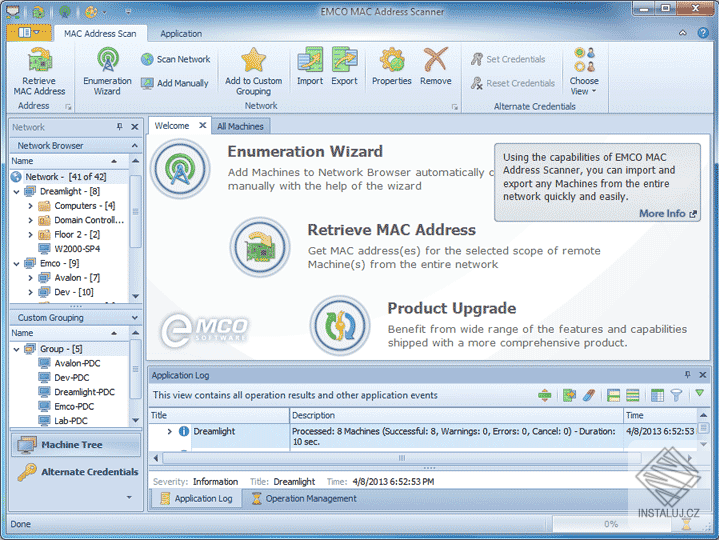719x540 pixels.
Task: Open Properties with the gear icon
Action: [x=392, y=66]
